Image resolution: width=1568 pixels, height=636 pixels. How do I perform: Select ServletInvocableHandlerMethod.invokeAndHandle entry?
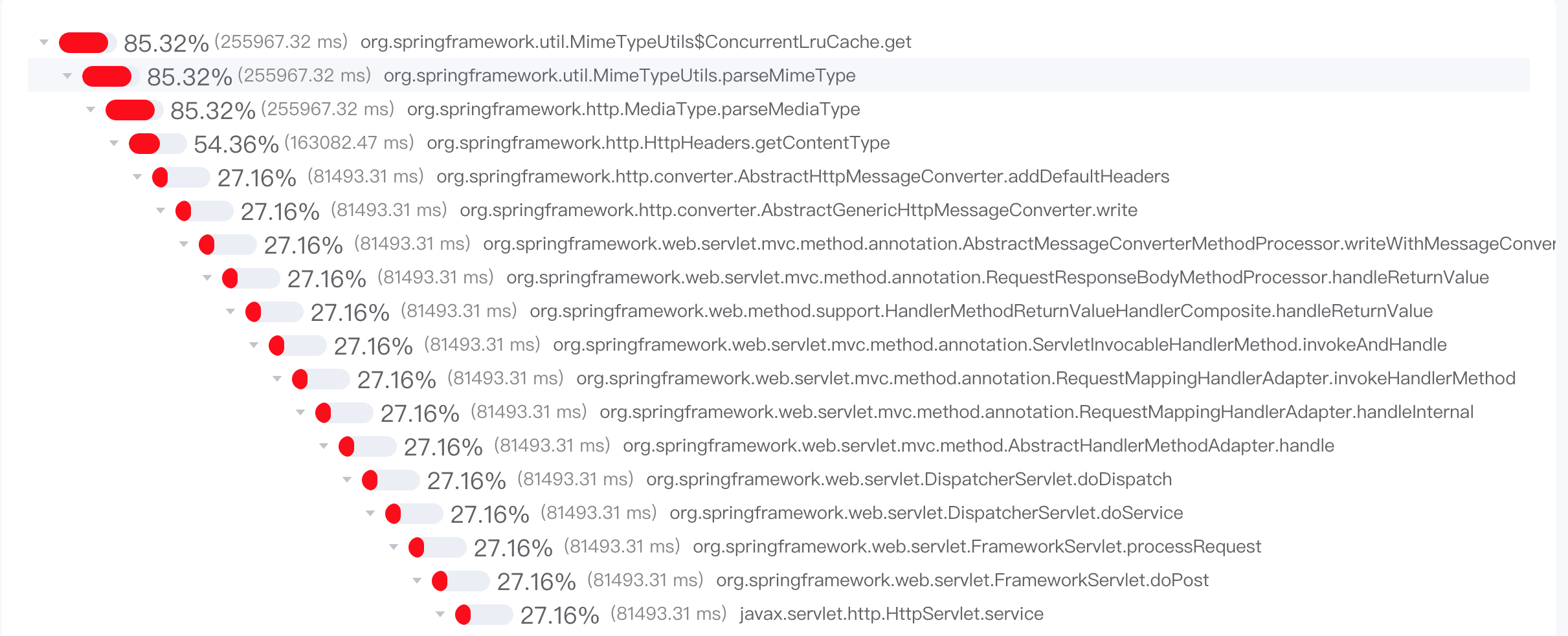click(1000, 345)
